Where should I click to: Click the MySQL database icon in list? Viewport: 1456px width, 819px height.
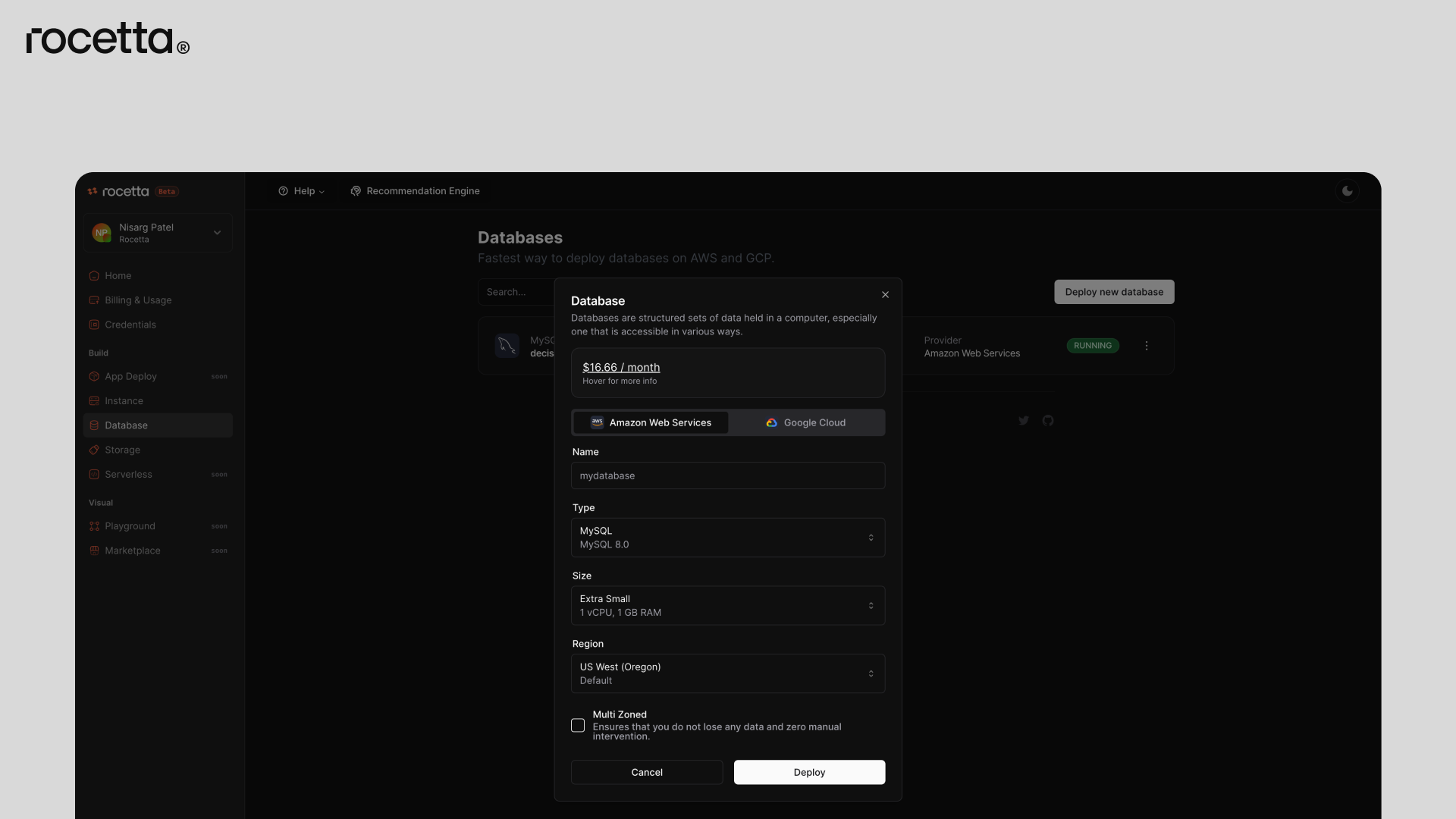(x=507, y=346)
